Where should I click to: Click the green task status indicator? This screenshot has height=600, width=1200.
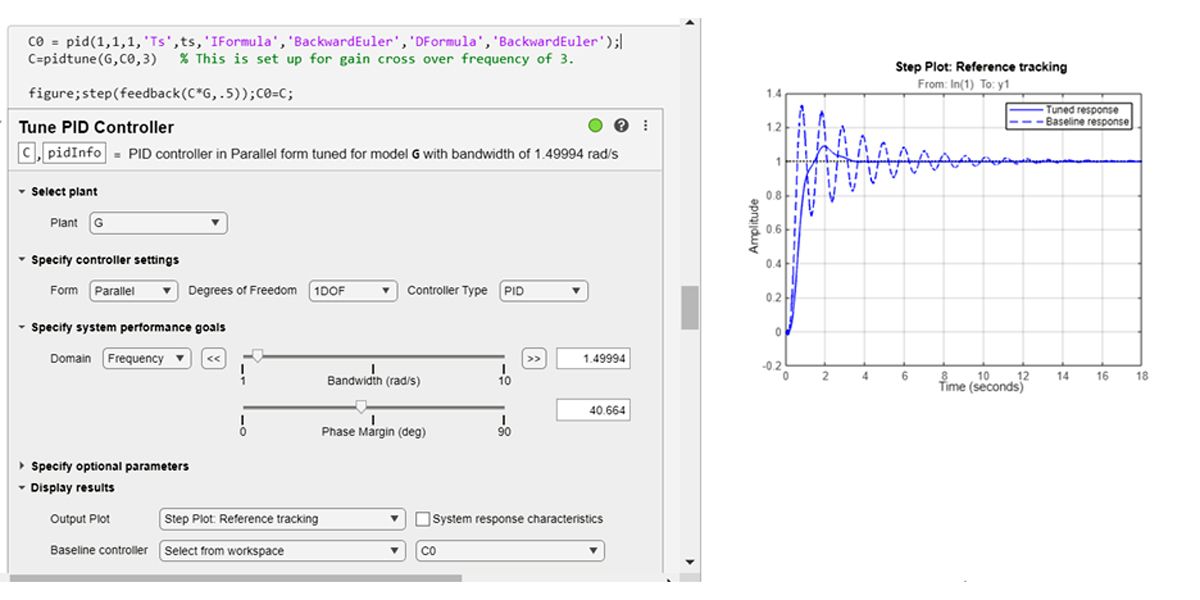coord(594,125)
